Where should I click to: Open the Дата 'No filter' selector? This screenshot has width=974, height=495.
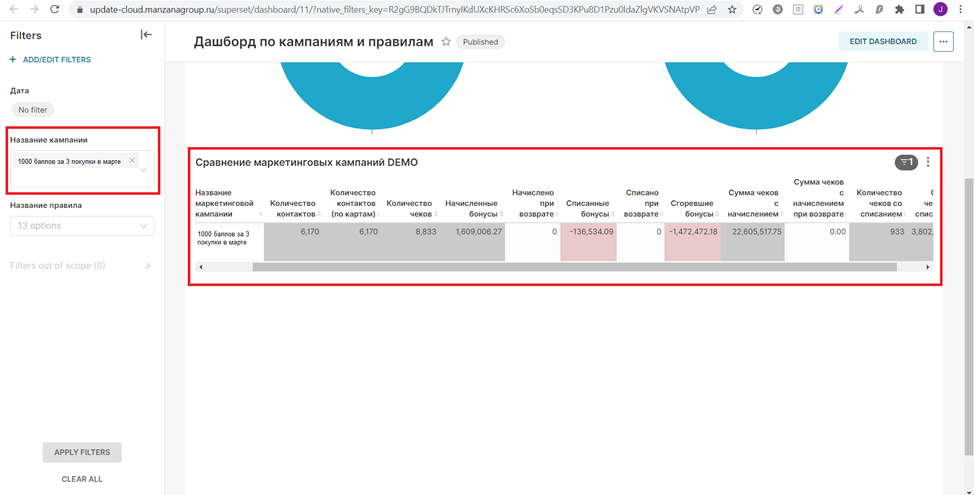coord(33,110)
